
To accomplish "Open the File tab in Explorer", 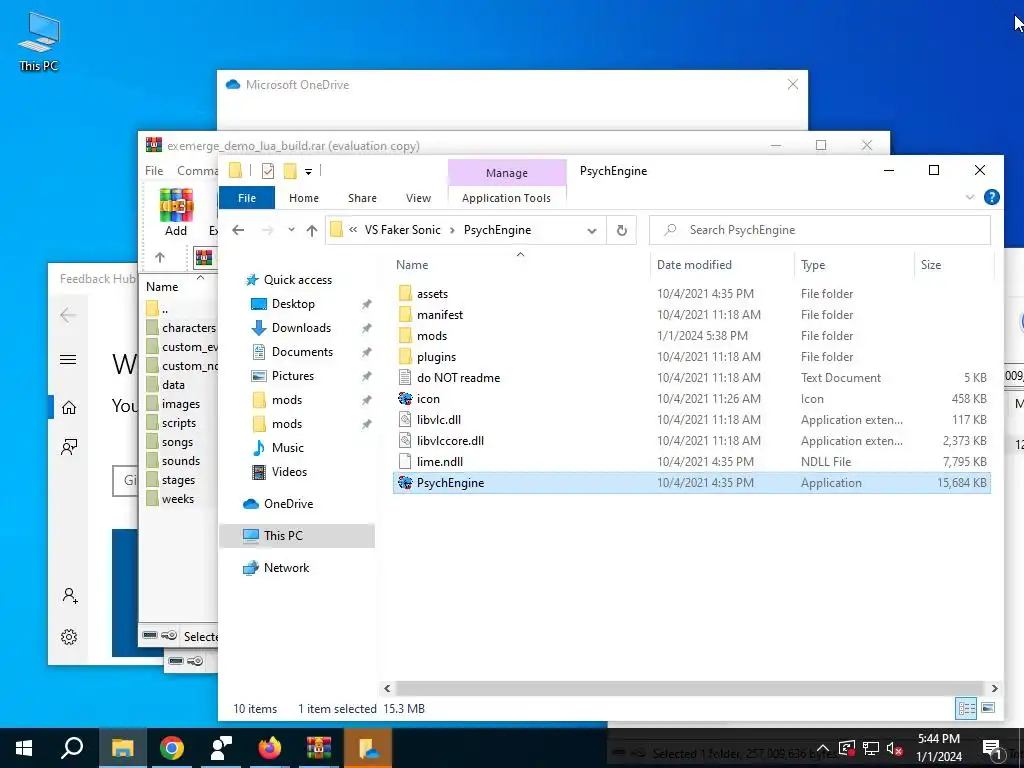I will (x=247, y=198).
